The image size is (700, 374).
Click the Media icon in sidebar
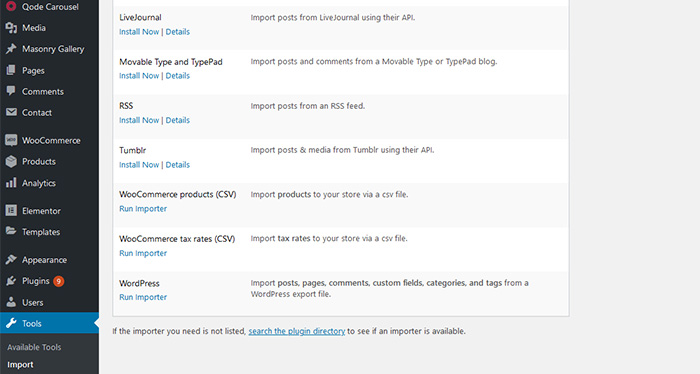tap(11, 28)
